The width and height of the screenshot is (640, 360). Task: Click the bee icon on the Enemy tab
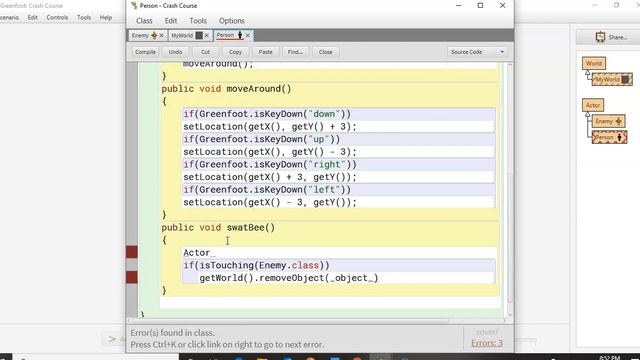pos(154,36)
